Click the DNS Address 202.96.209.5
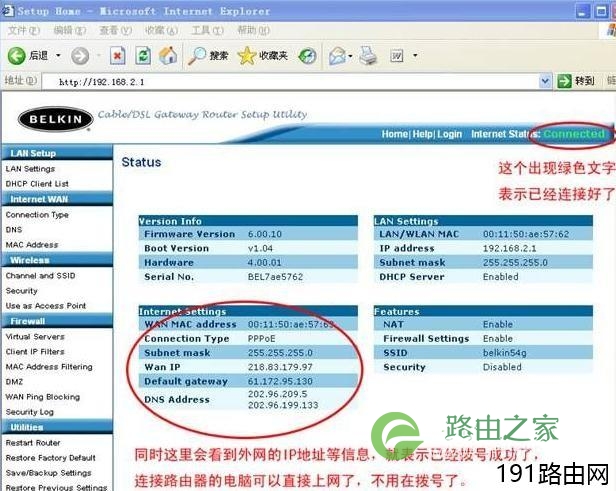 (277, 394)
